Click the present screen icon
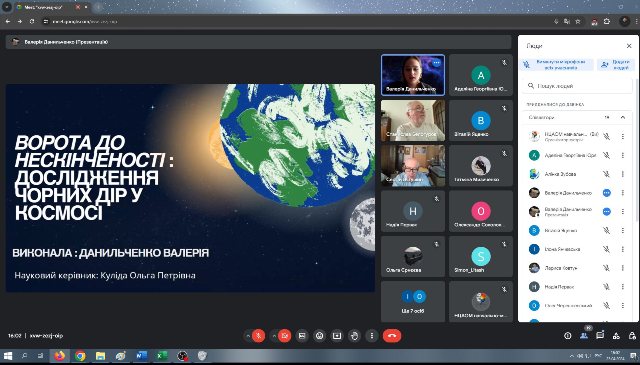Viewport: 640px width, 365px height. 337,336
